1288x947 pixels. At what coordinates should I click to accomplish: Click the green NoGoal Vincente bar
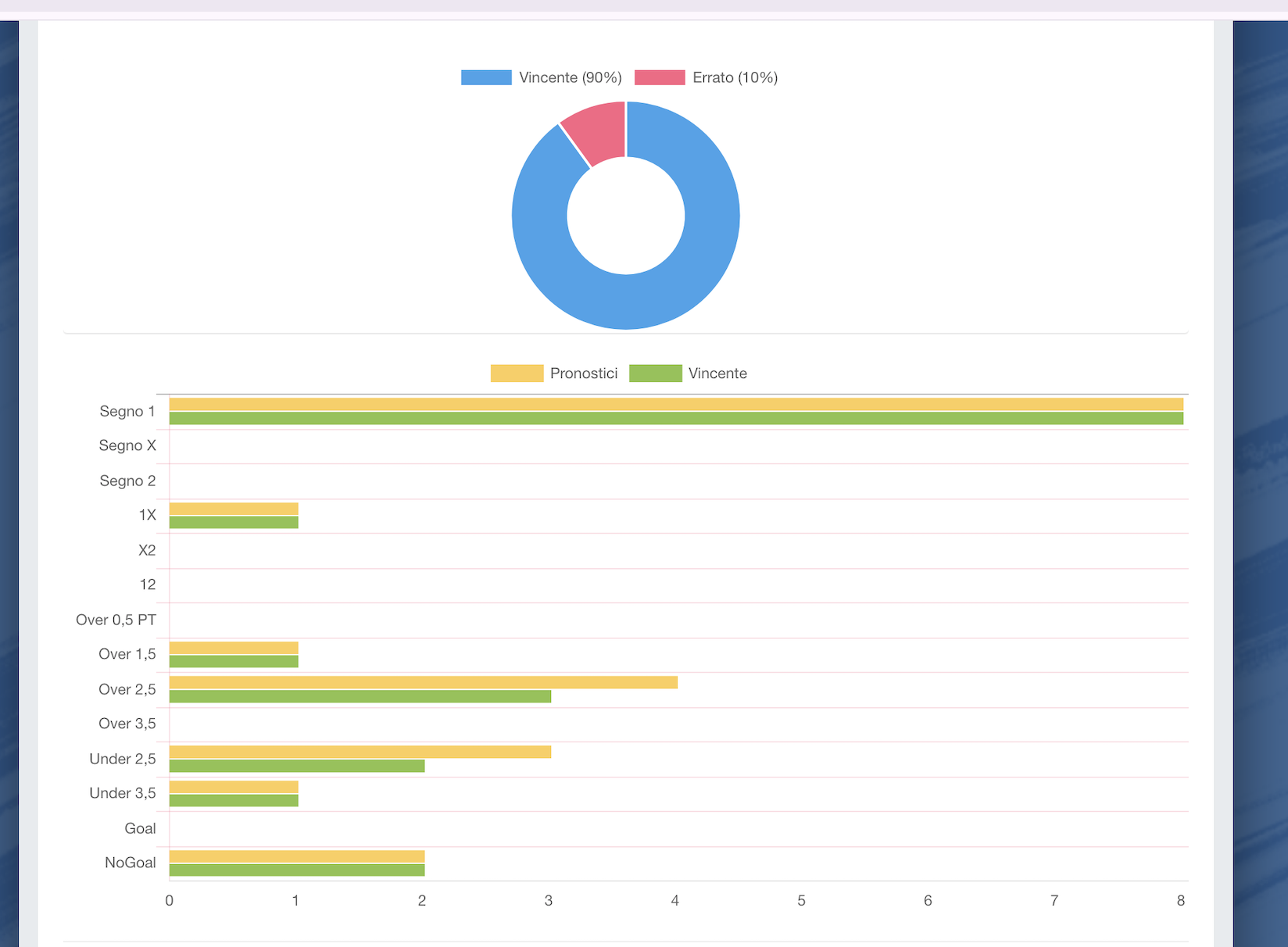click(x=297, y=870)
